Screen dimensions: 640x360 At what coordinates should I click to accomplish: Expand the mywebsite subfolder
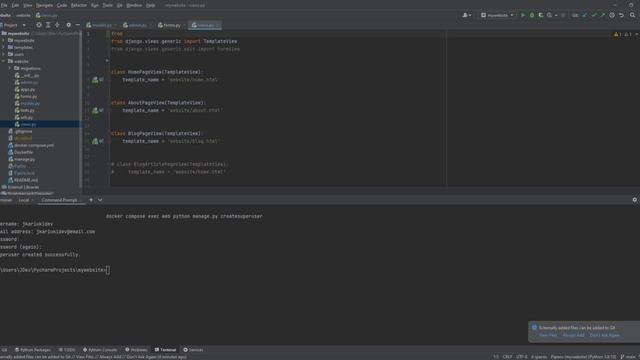[x=4, y=40]
